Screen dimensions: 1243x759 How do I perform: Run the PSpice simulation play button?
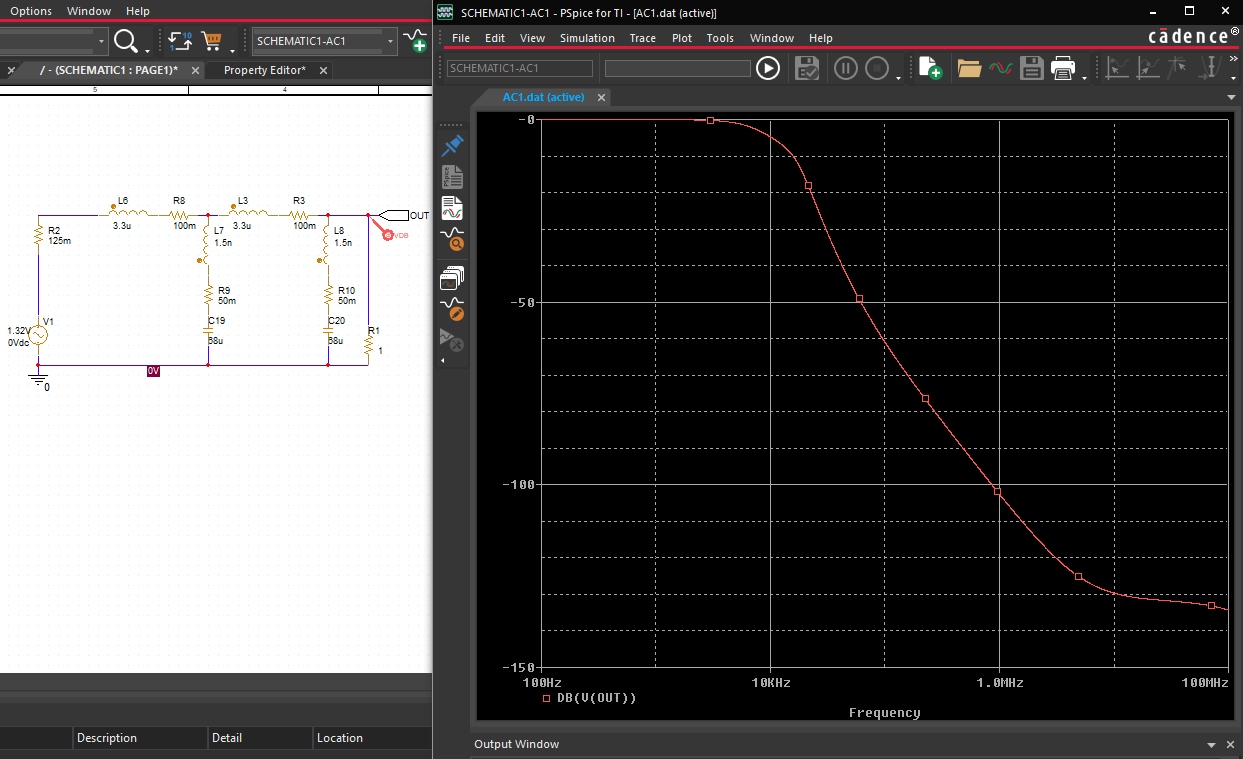pos(767,68)
